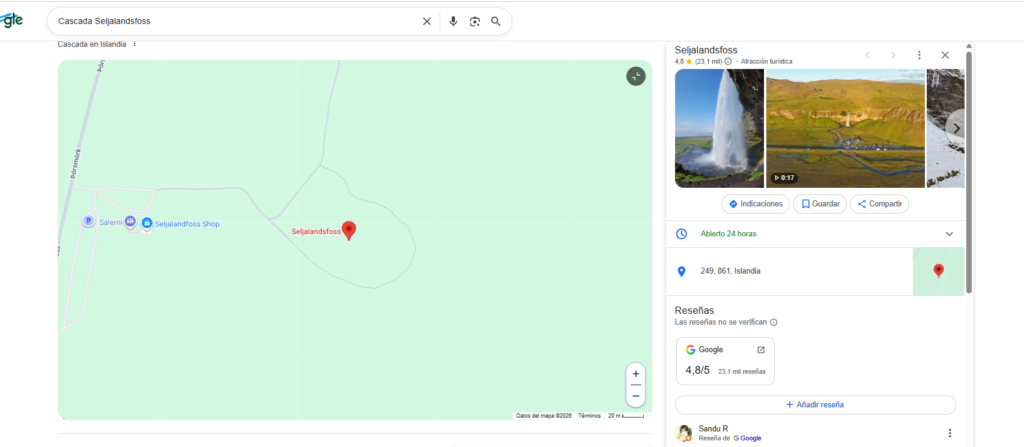
Task: Save the place with Guardar button
Action: click(x=819, y=204)
